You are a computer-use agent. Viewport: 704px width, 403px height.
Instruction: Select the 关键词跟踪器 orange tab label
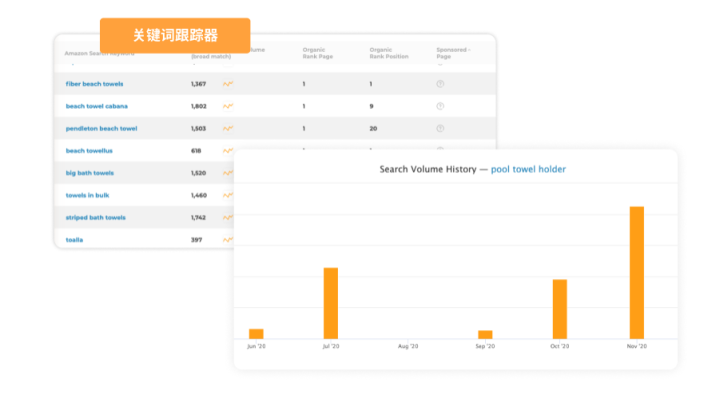point(175,35)
